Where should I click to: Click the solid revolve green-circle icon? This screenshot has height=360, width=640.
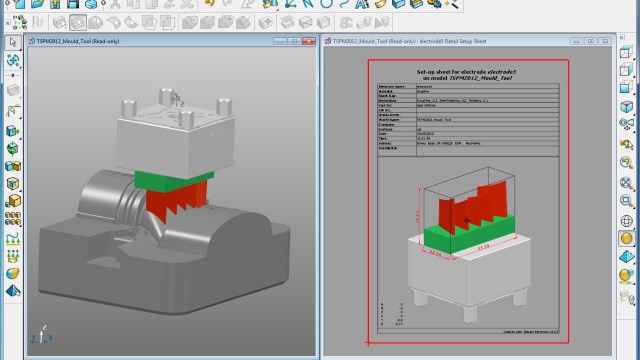pos(13,148)
